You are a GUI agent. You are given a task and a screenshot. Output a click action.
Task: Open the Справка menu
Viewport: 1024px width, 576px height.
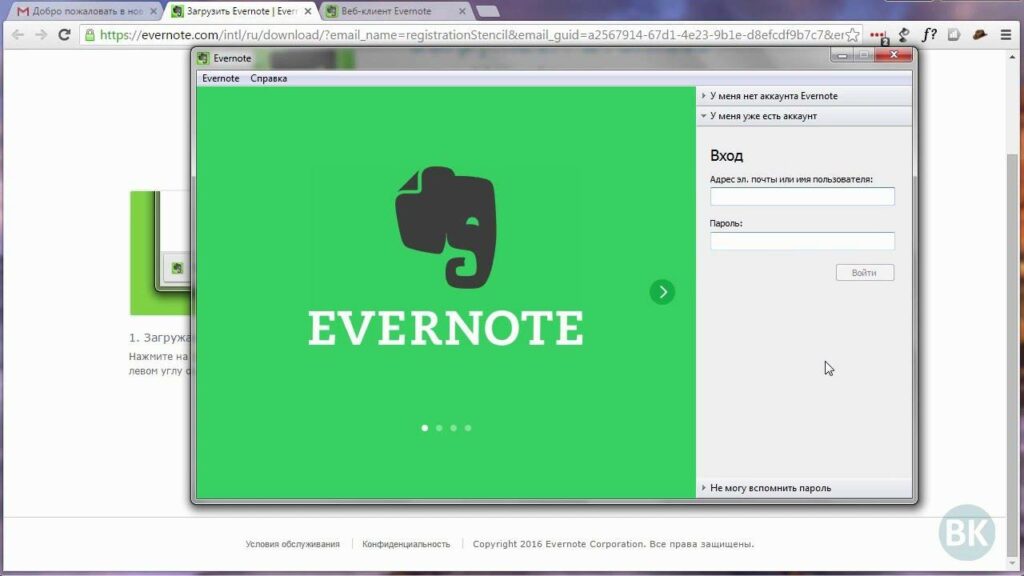click(x=268, y=78)
